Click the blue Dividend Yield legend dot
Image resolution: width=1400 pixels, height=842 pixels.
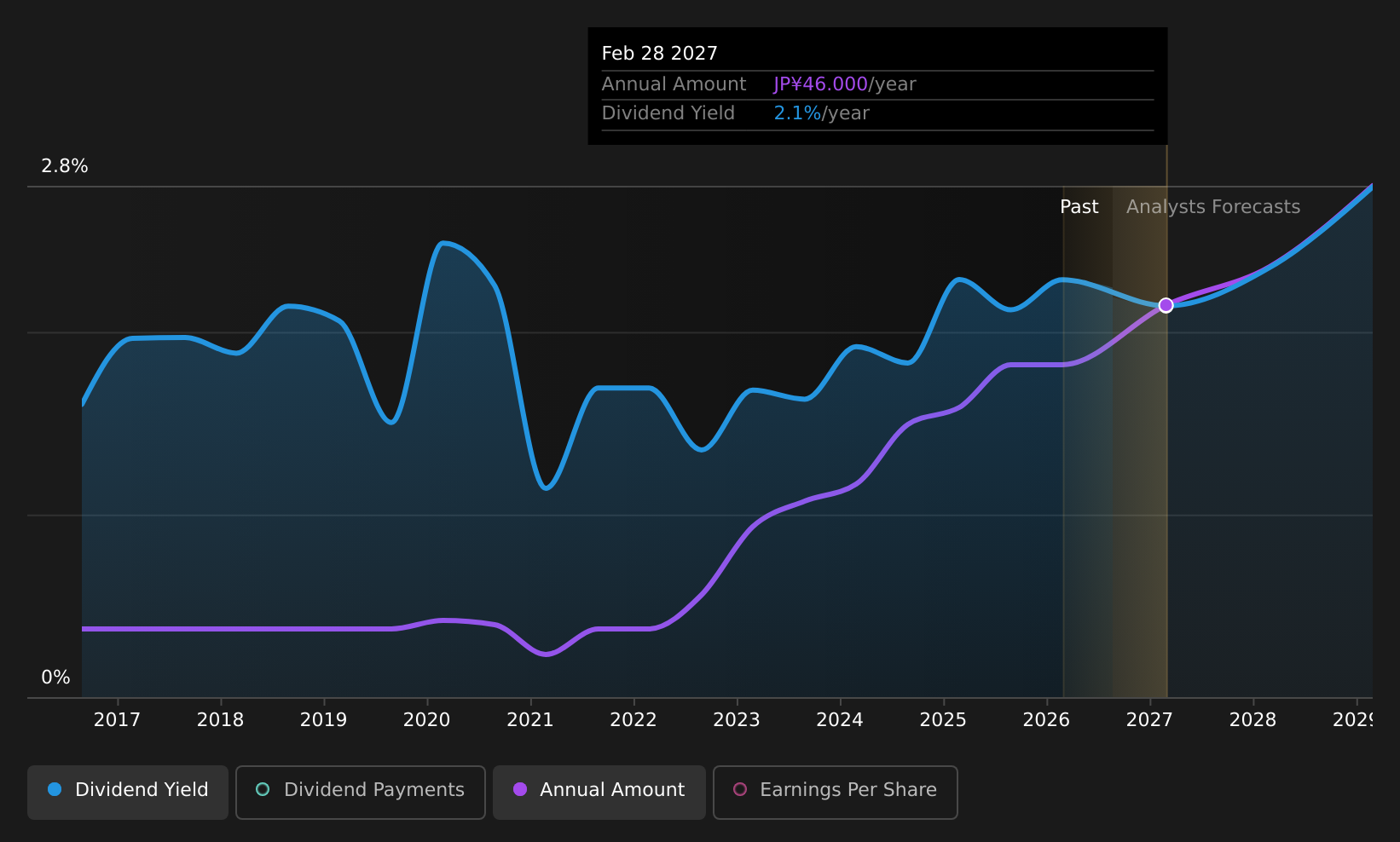click(55, 789)
